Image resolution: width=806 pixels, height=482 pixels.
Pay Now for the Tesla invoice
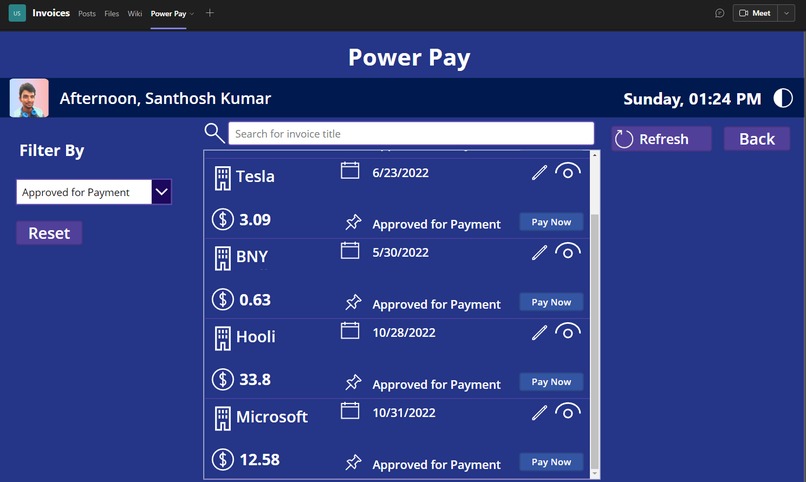point(551,222)
